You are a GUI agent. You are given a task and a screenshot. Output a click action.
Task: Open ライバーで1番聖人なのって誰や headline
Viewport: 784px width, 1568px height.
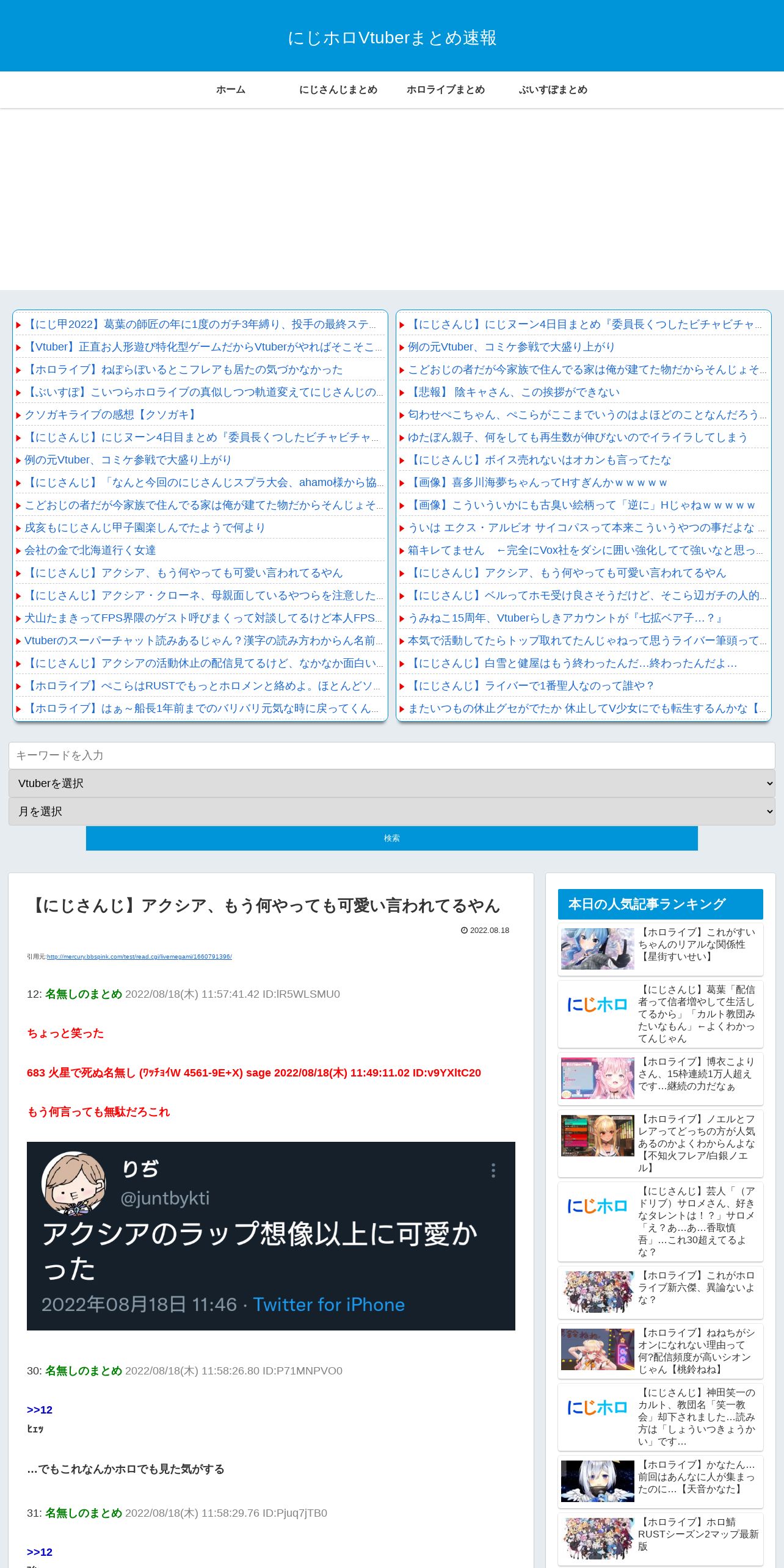pyautogui.click(x=531, y=686)
